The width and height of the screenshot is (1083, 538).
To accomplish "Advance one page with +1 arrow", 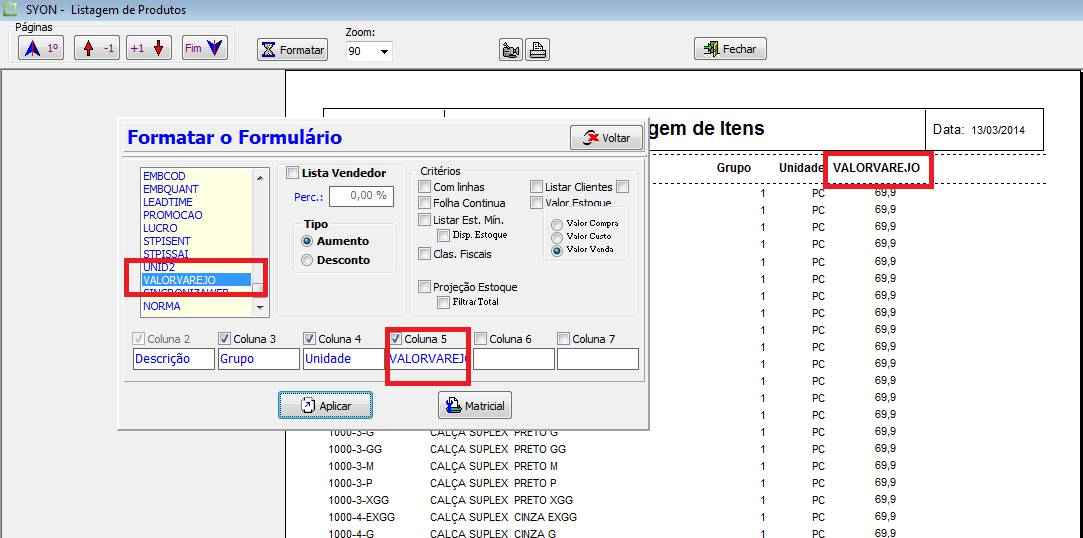I will tap(150, 48).
